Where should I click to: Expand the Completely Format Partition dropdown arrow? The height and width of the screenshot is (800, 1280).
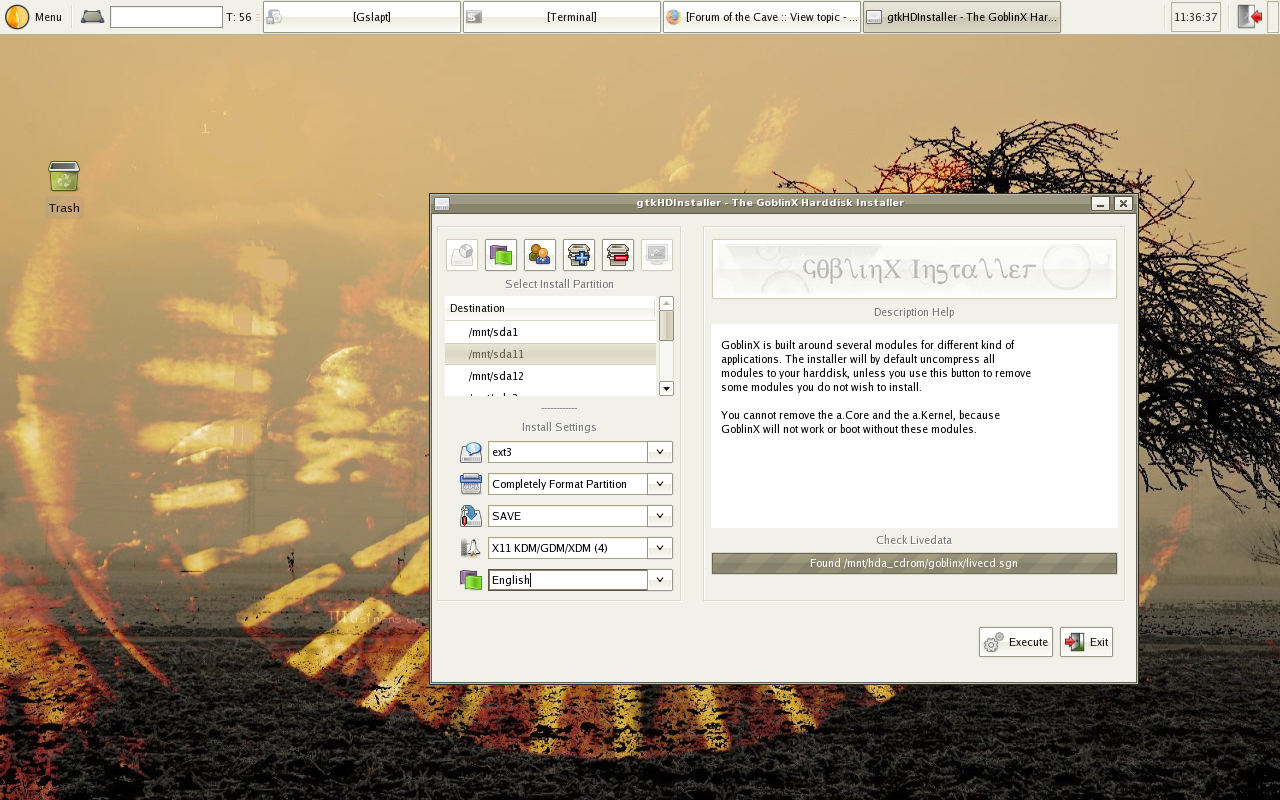click(660, 484)
